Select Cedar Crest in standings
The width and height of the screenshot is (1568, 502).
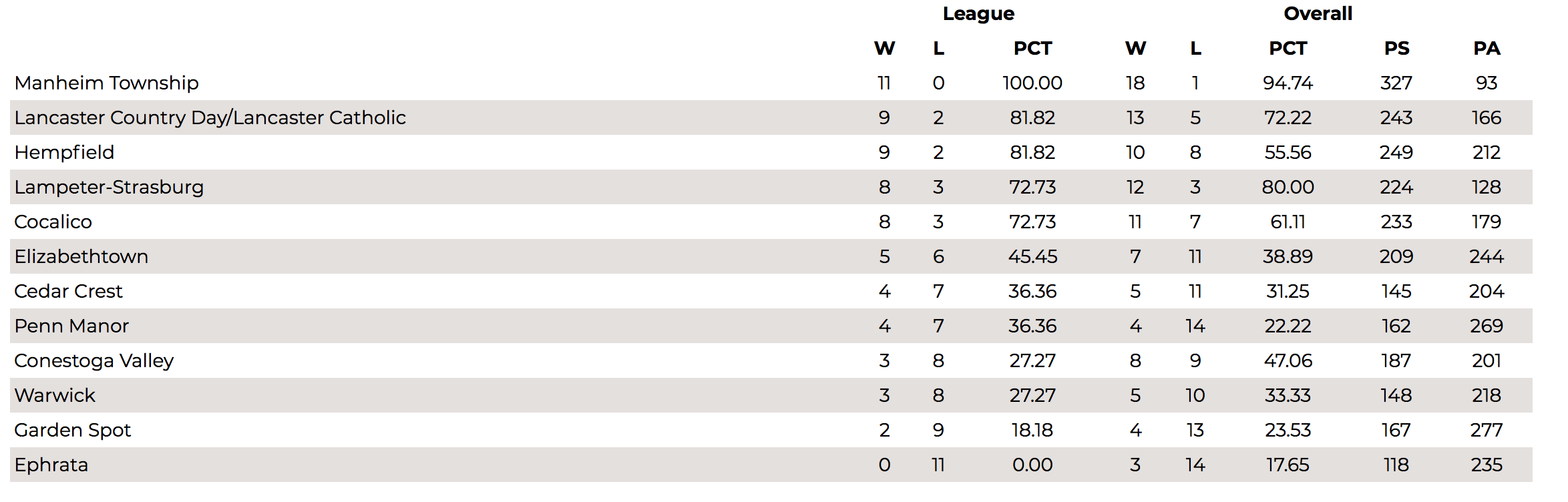click(68, 291)
